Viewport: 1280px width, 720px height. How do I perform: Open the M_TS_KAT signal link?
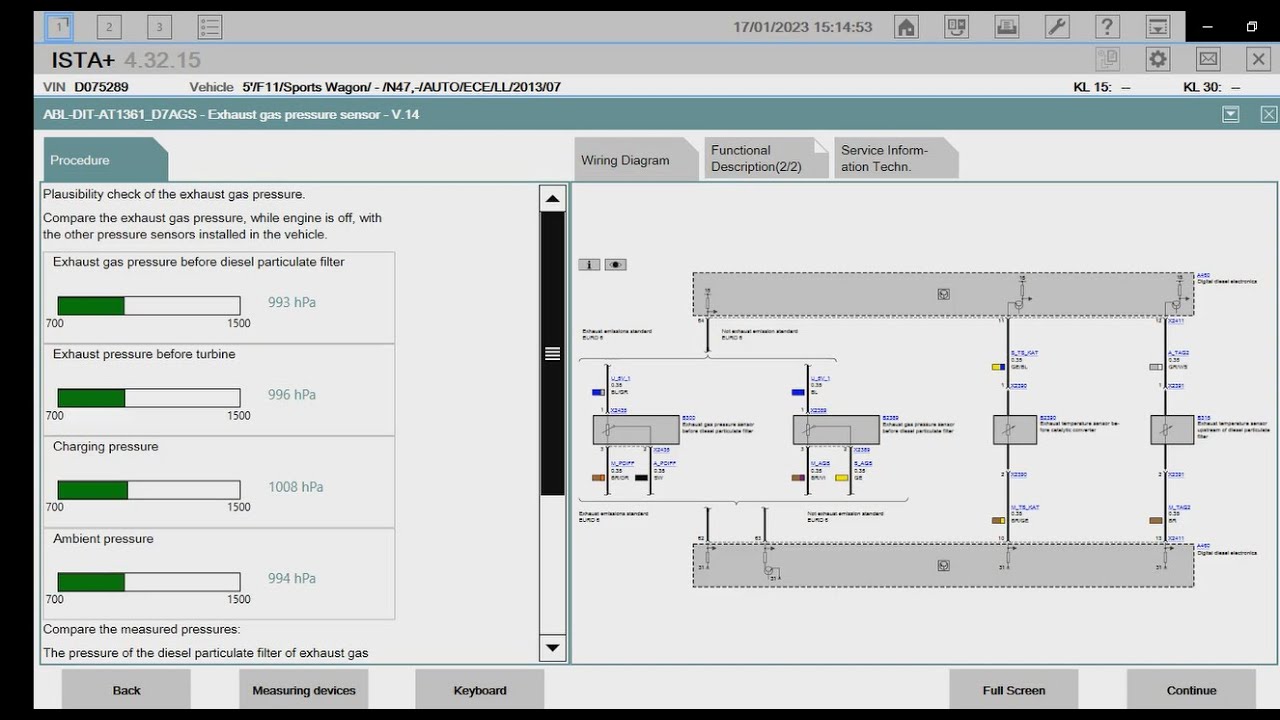pyautogui.click(x=1025, y=507)
